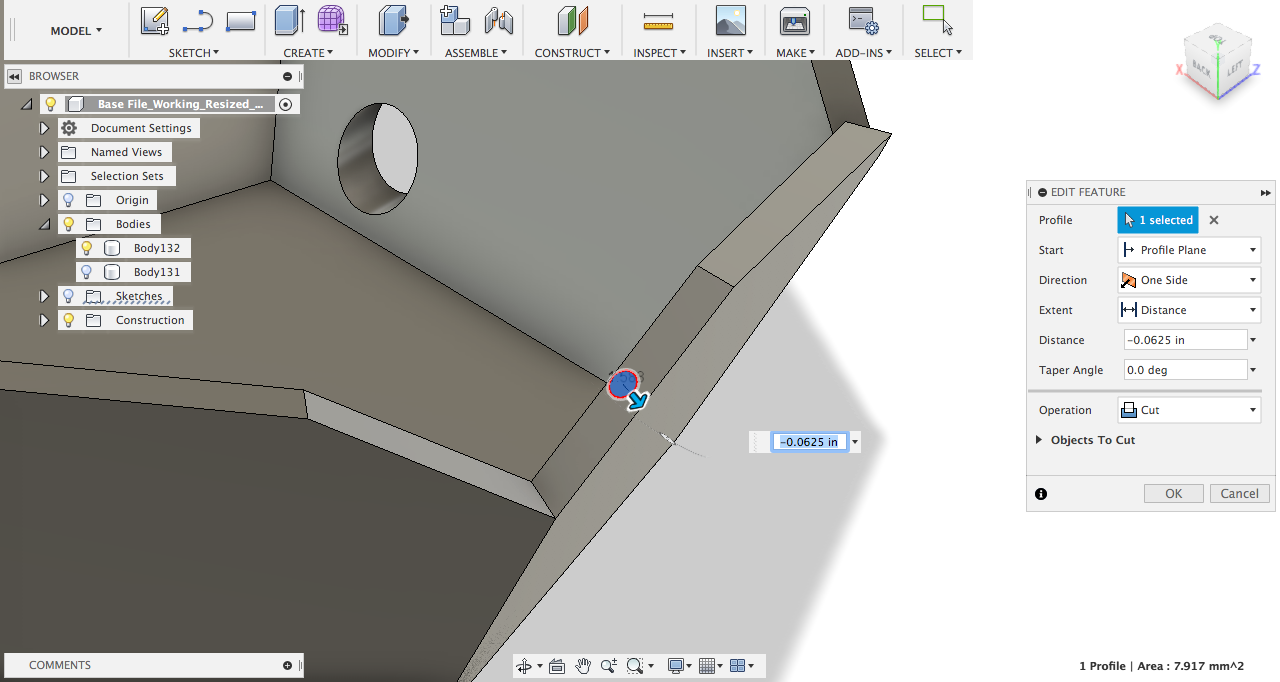Click the activate radio button on root component

286,104
